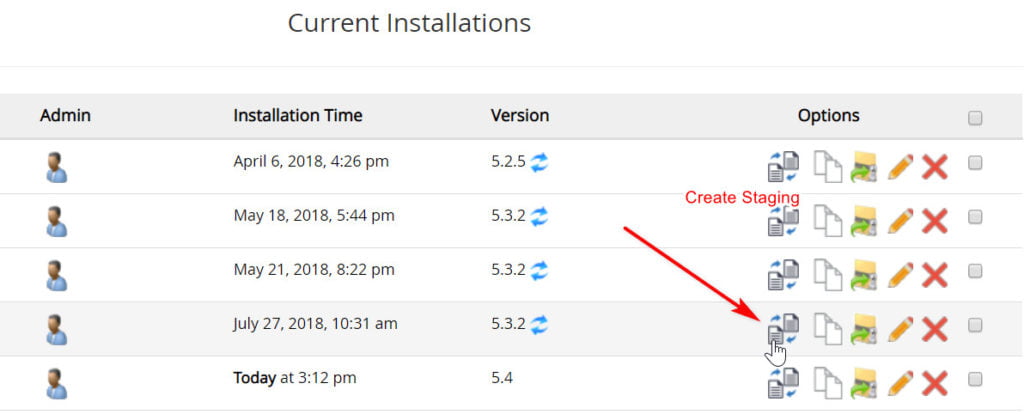Check the April 6, 2018 row checkbox
Screen dimensions: 1024x414
tap(975, 163)
